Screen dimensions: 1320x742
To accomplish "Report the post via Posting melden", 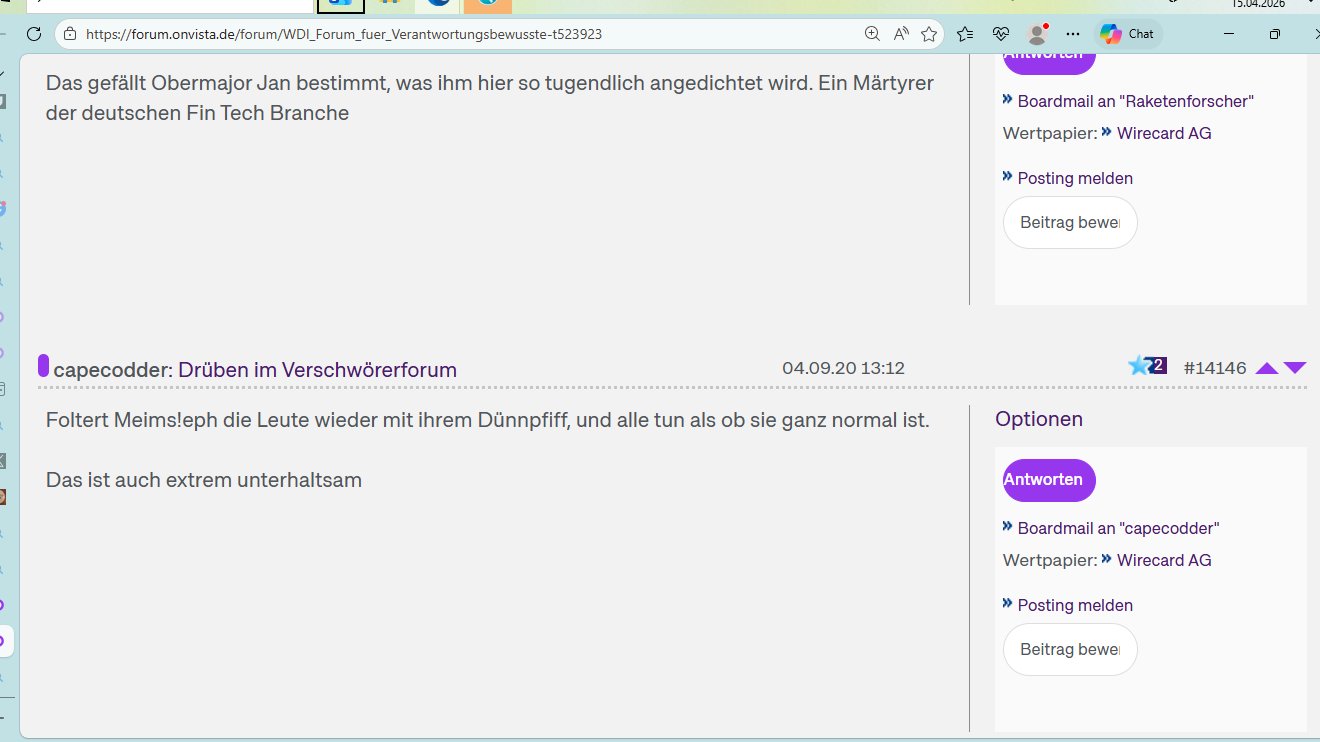I will pos(1075,605).
